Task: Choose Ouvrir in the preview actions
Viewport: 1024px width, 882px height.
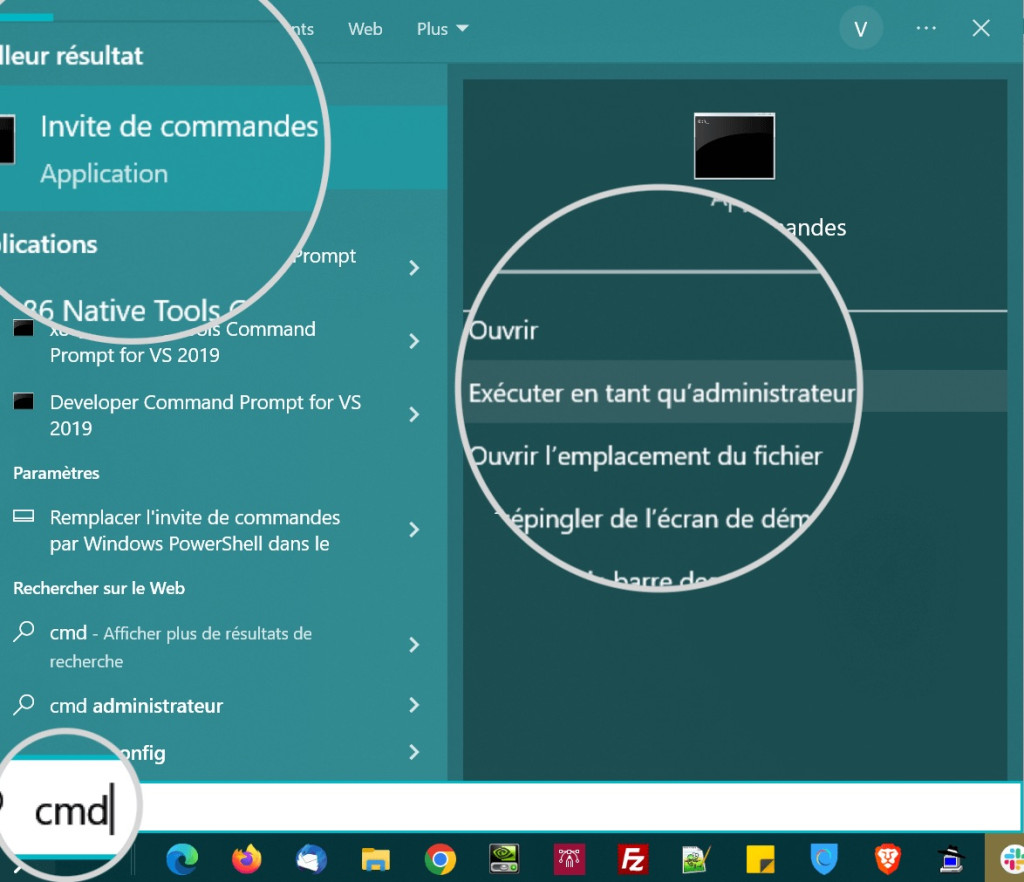Action: [x=504, y=331]
